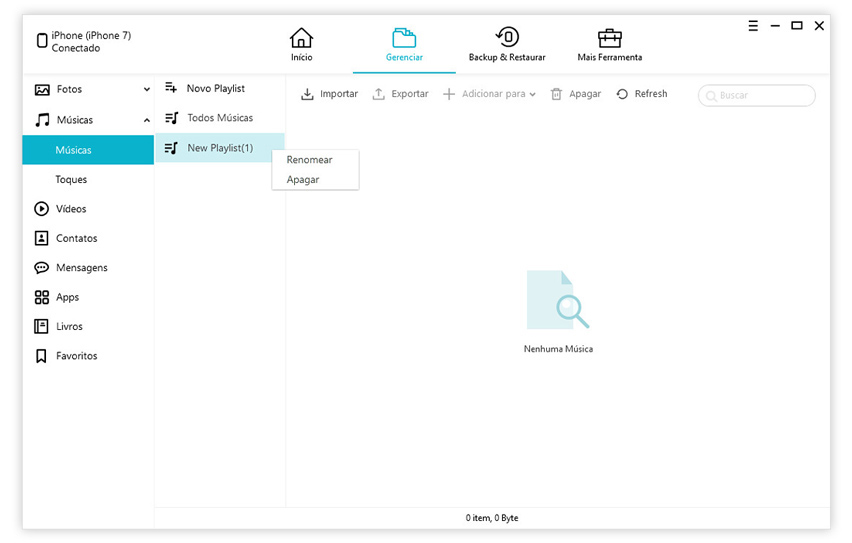Click the toolbar Apagar label
The image size is (852, 543).
(585, 93)
